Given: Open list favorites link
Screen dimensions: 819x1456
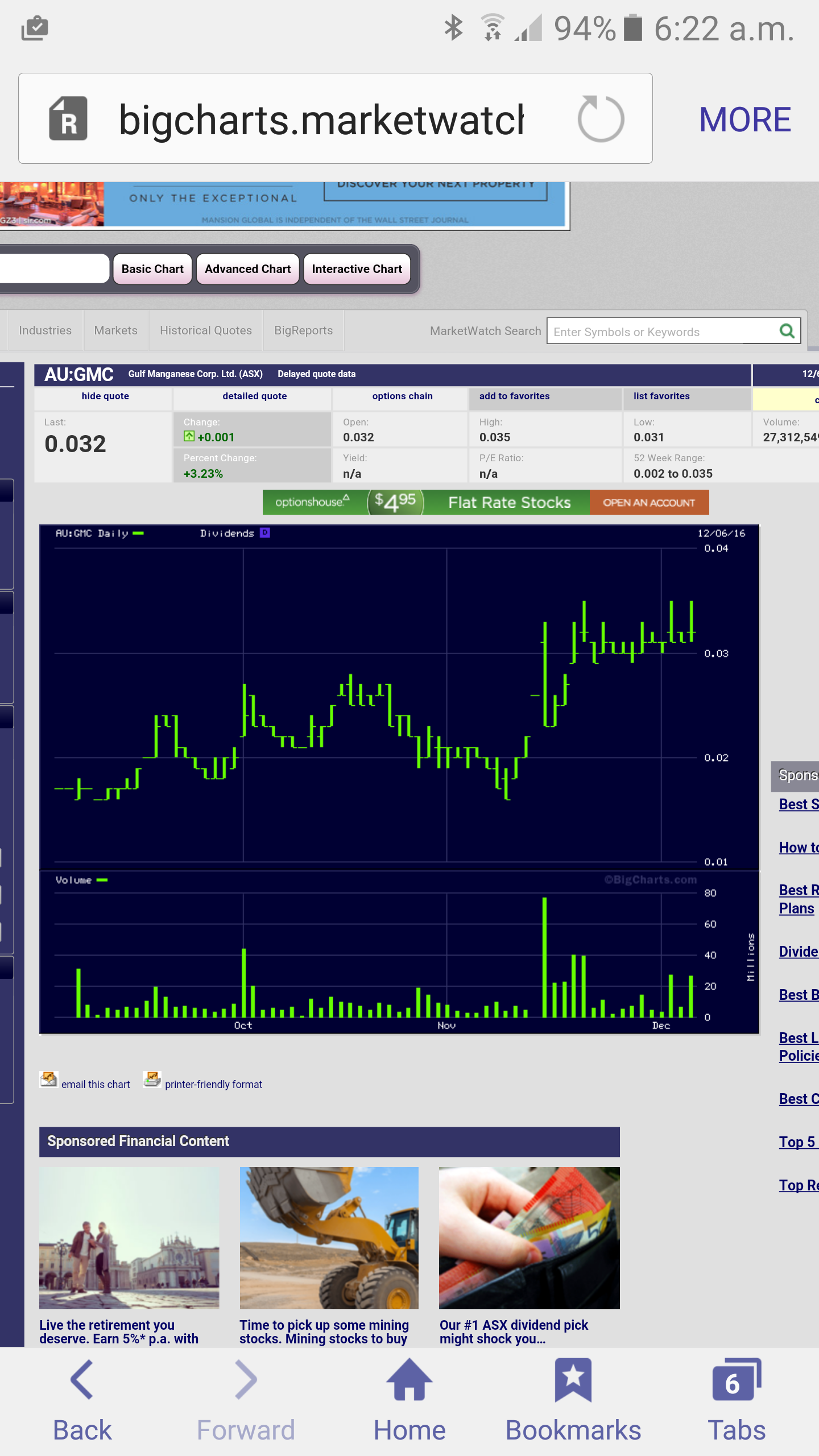Looking at the screenshot, I should [661, 396].
